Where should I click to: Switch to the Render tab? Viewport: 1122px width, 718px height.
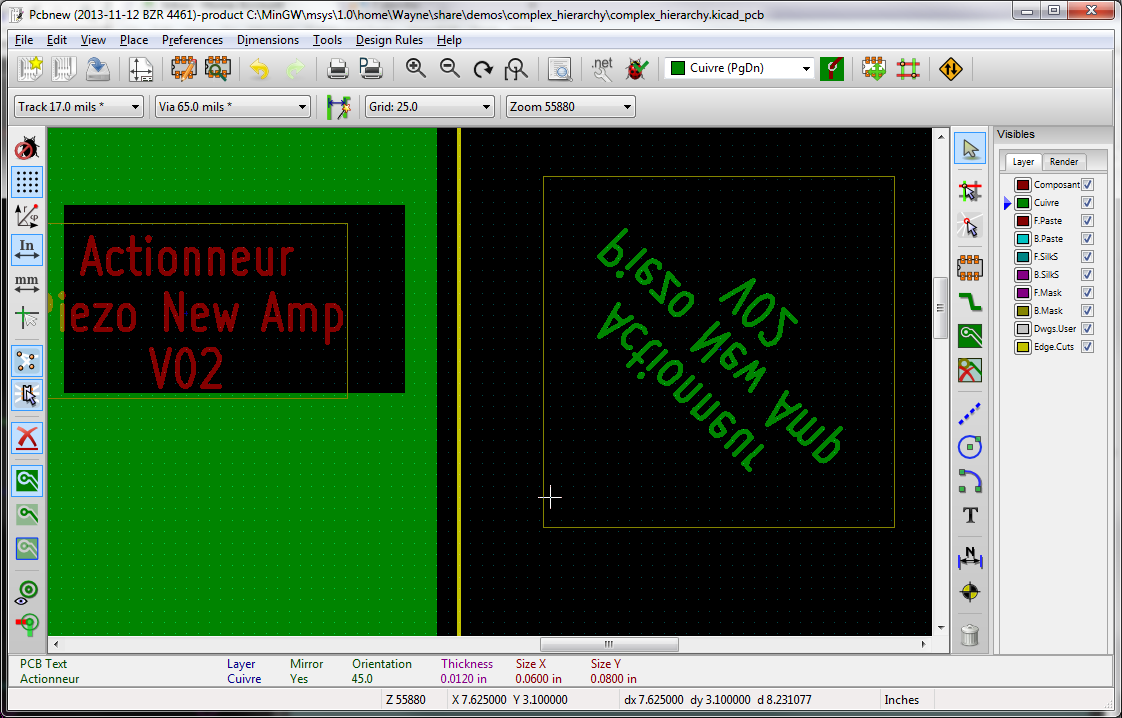pos(1064,162)
